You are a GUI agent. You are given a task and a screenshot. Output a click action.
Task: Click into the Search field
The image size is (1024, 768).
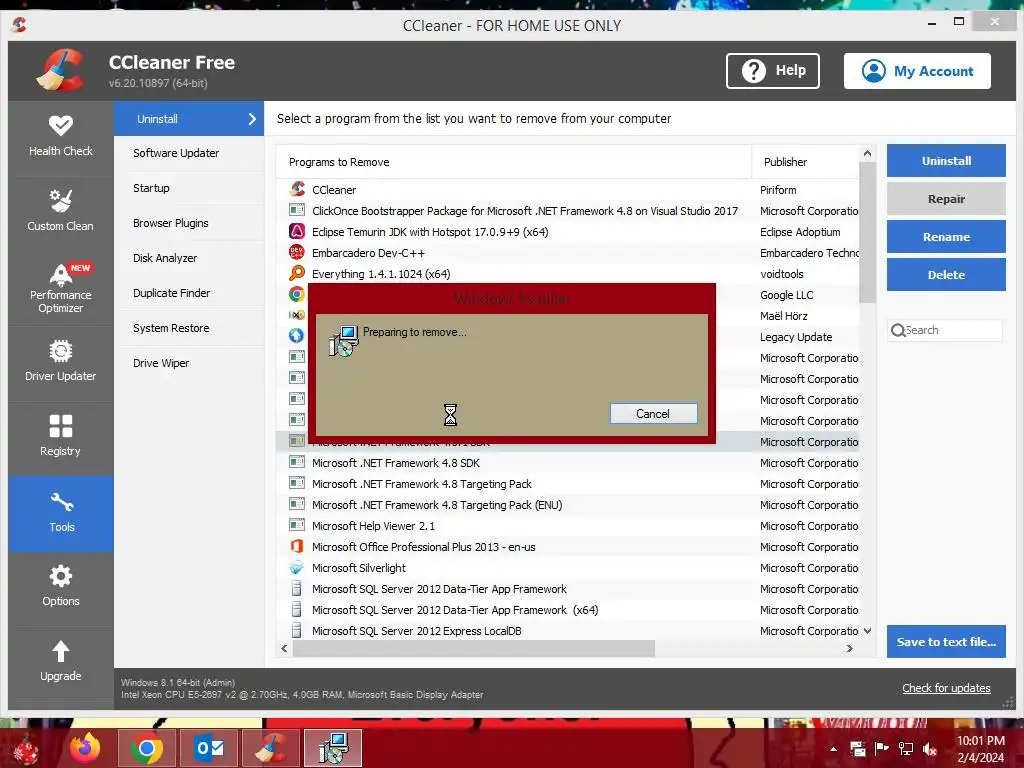tap(945, 330)
